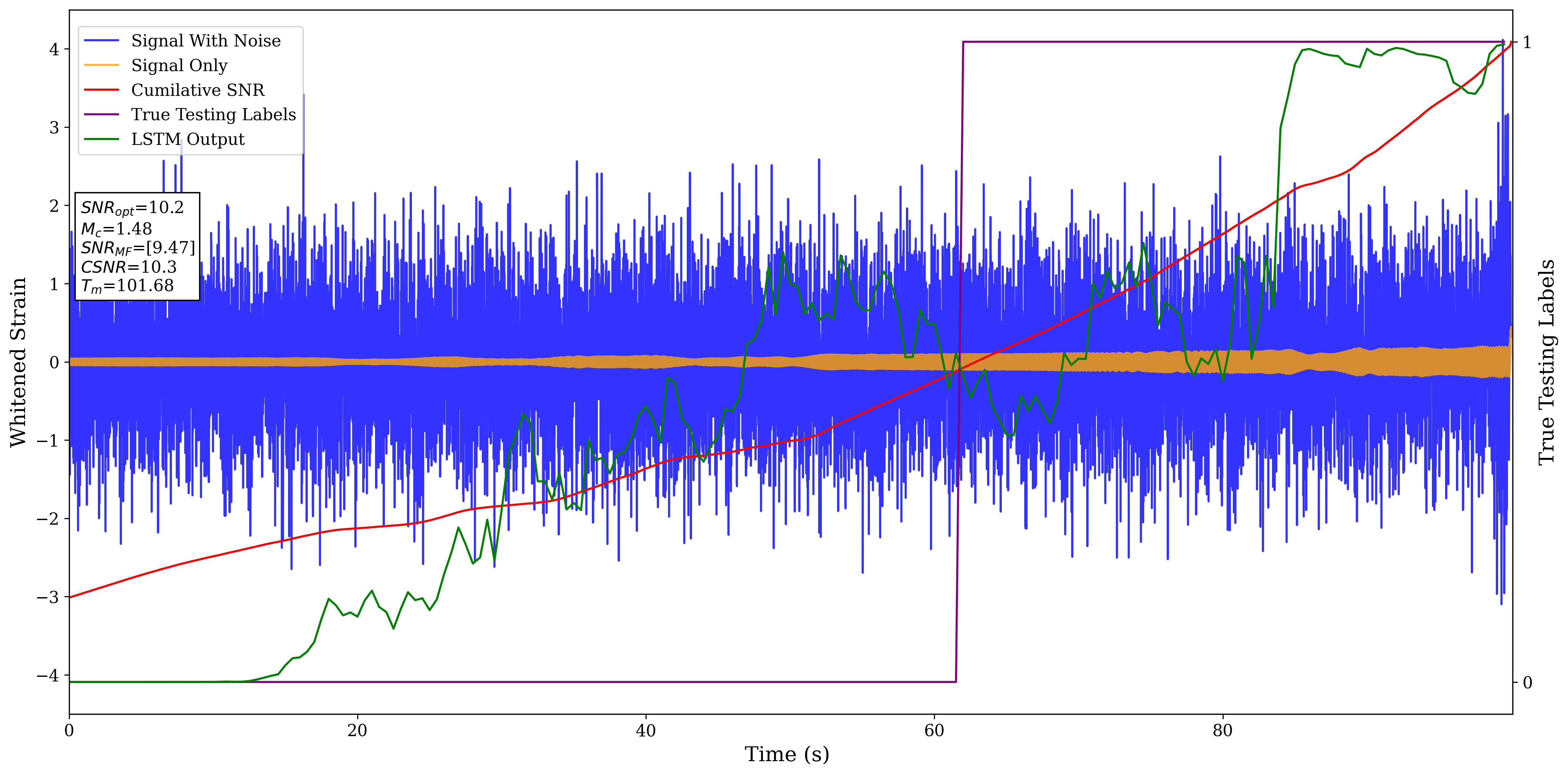Click the purple True Testing Labels legend line
Screen dimensions: 1568x775
pyautogui.click(x=101, y=114)
